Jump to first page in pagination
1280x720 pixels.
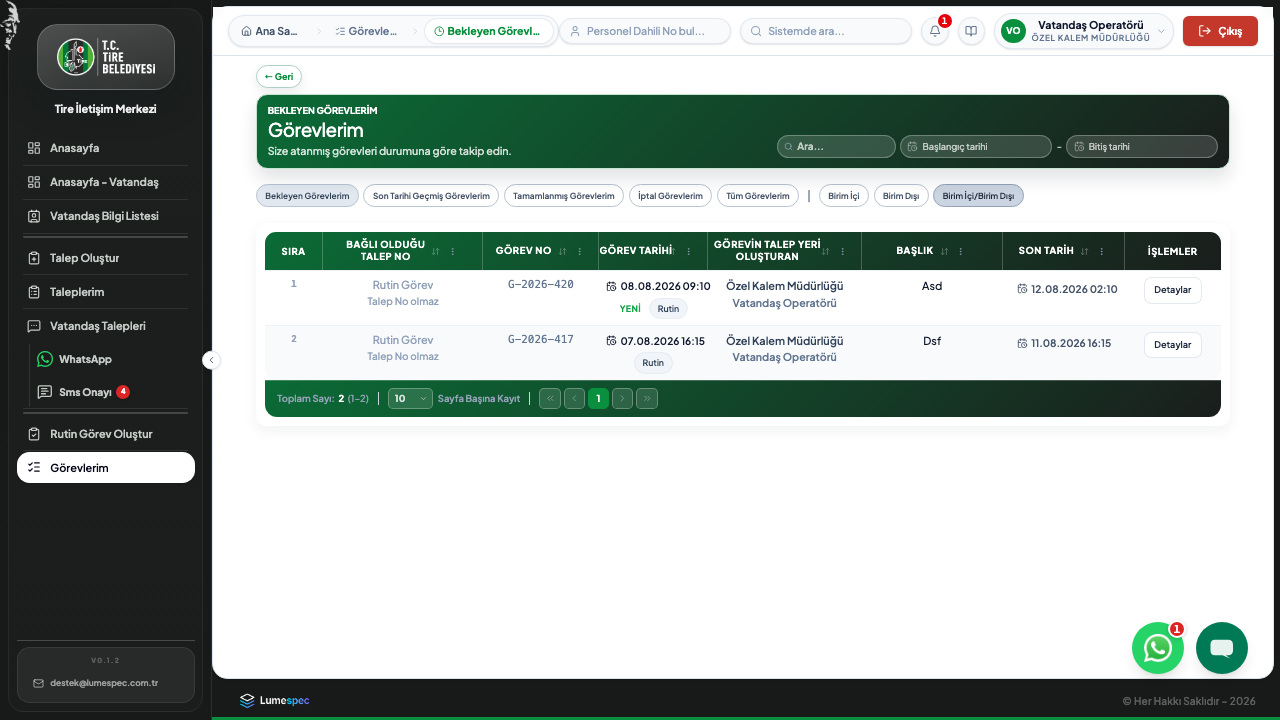click(x=550, y=398)
